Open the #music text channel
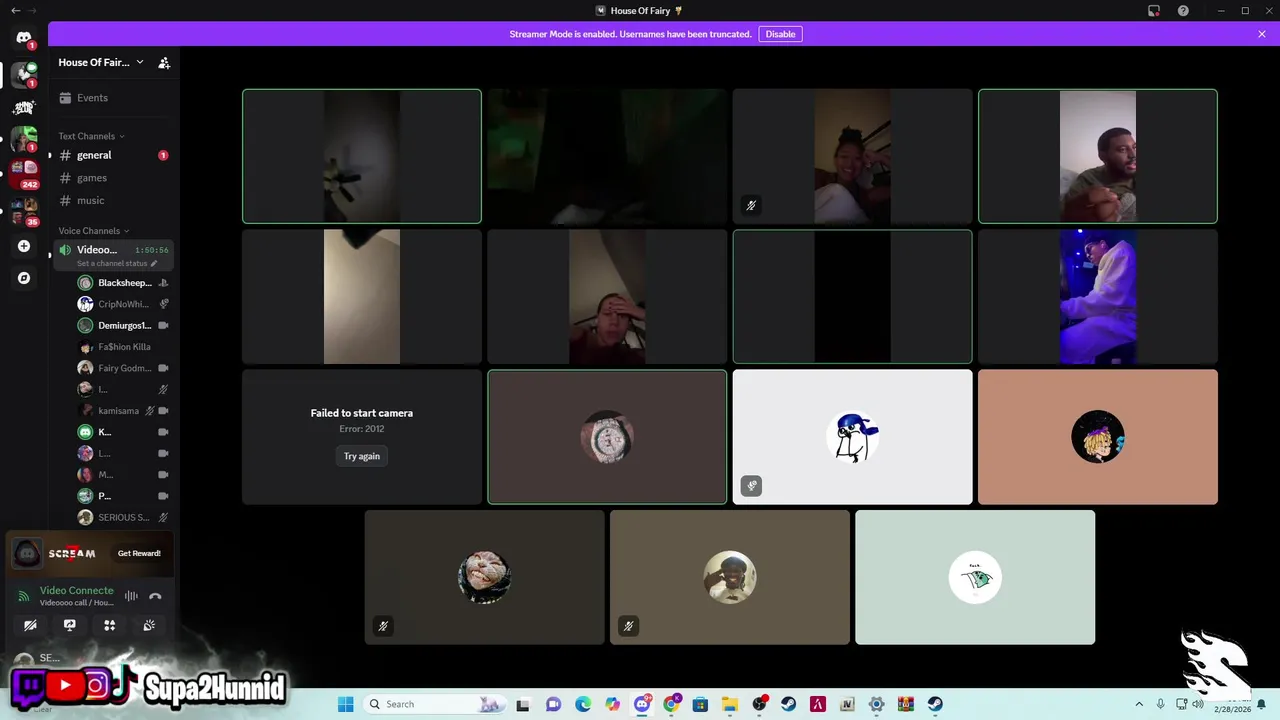Screen dimensions: 1280x720 pos(112,201)
